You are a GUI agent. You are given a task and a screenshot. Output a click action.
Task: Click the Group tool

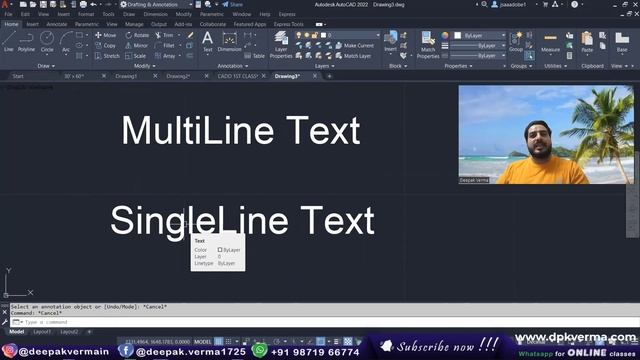point(516,42)
